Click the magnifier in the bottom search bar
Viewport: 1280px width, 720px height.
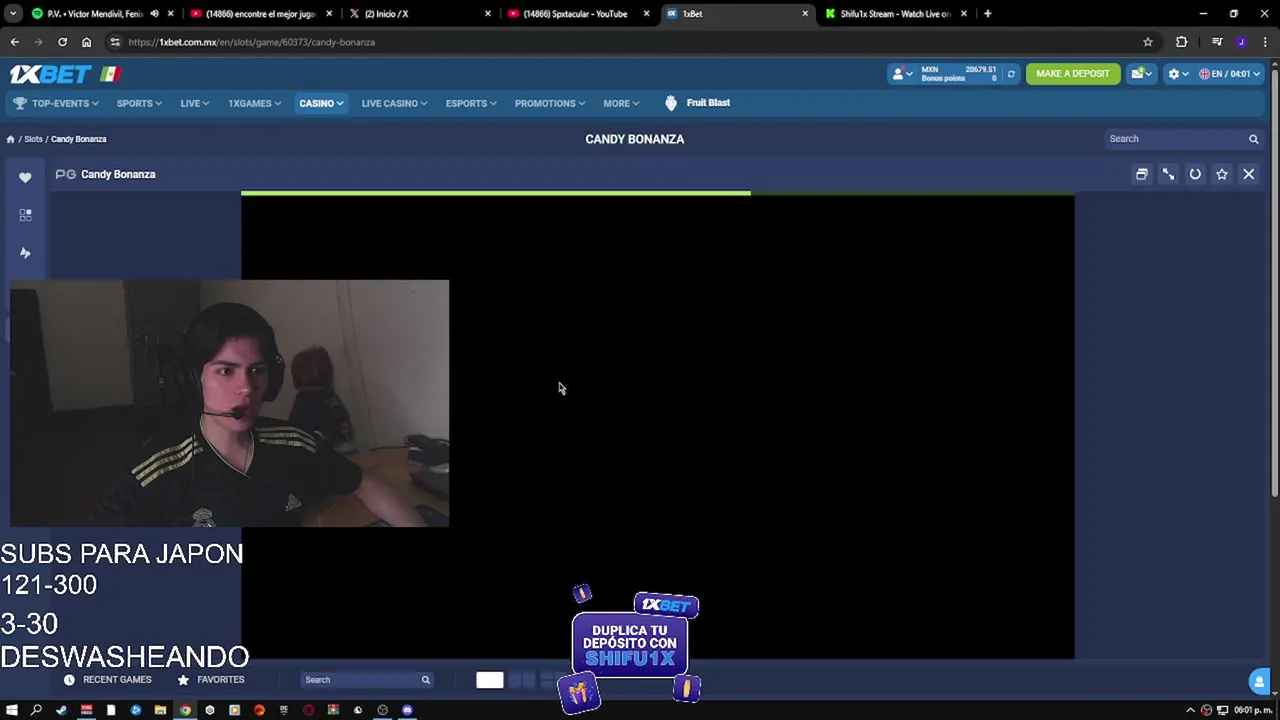(425, 680)
